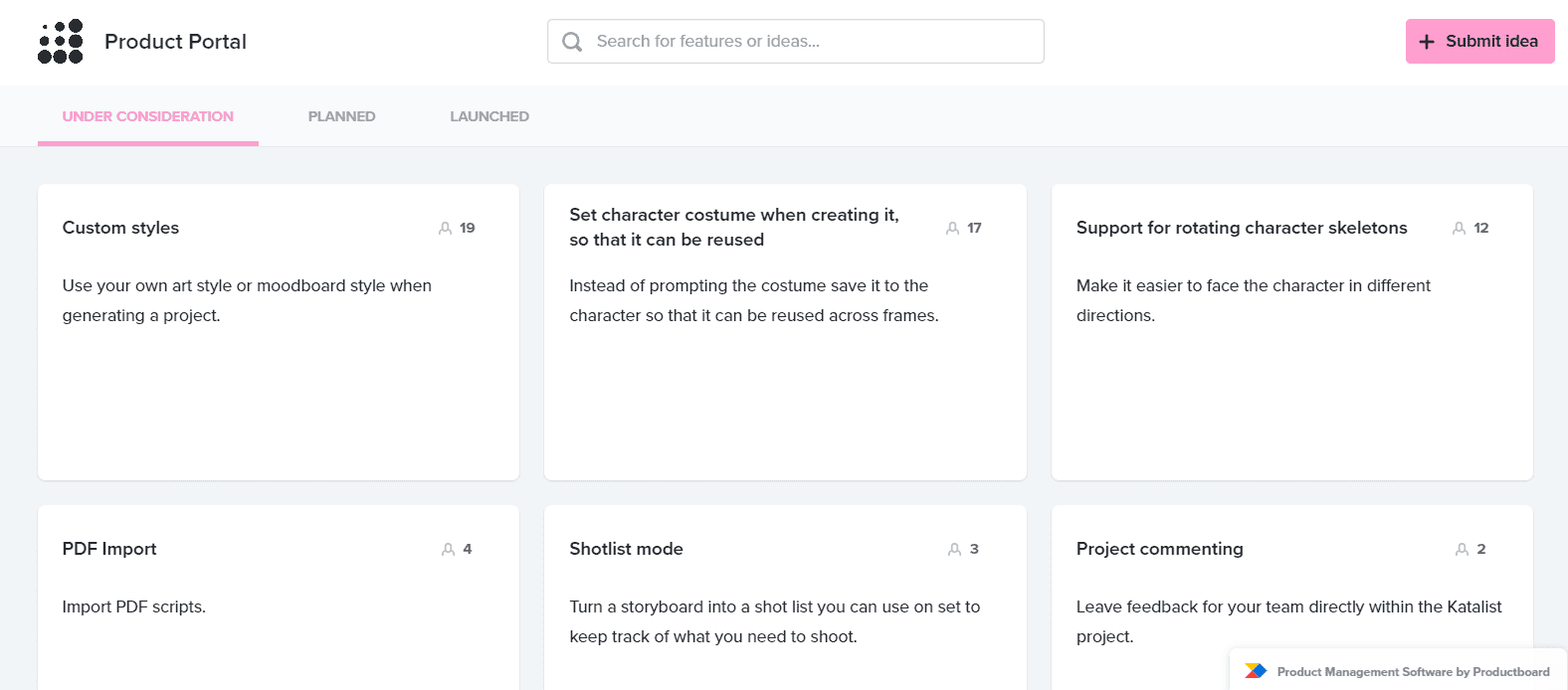The image size is (1568, 690).
Task: Switch to the Planned tab
Action: coord(341,116)
